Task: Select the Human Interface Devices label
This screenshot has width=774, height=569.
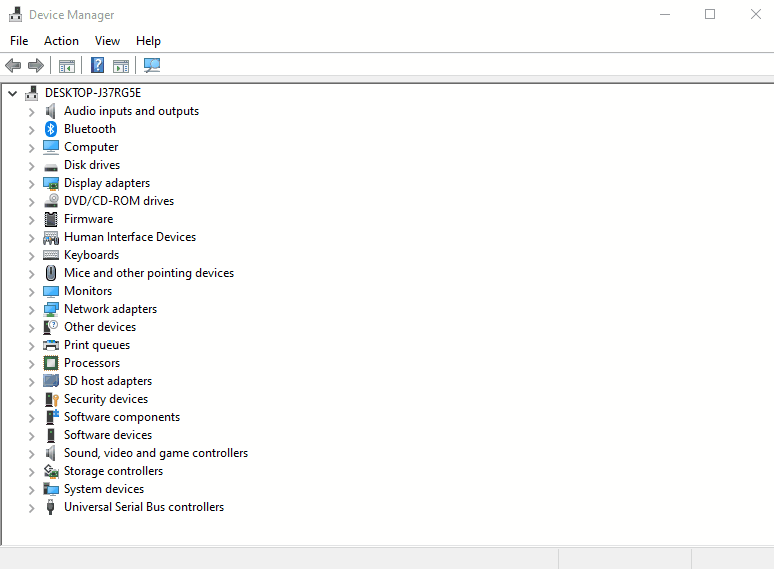Action: click(x=130, y=237)
